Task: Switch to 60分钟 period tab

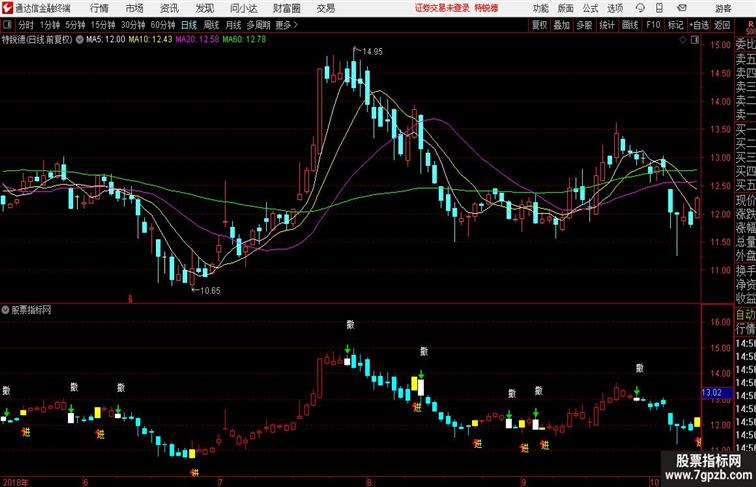Action: pyautogui.click(x=163, y=25)
